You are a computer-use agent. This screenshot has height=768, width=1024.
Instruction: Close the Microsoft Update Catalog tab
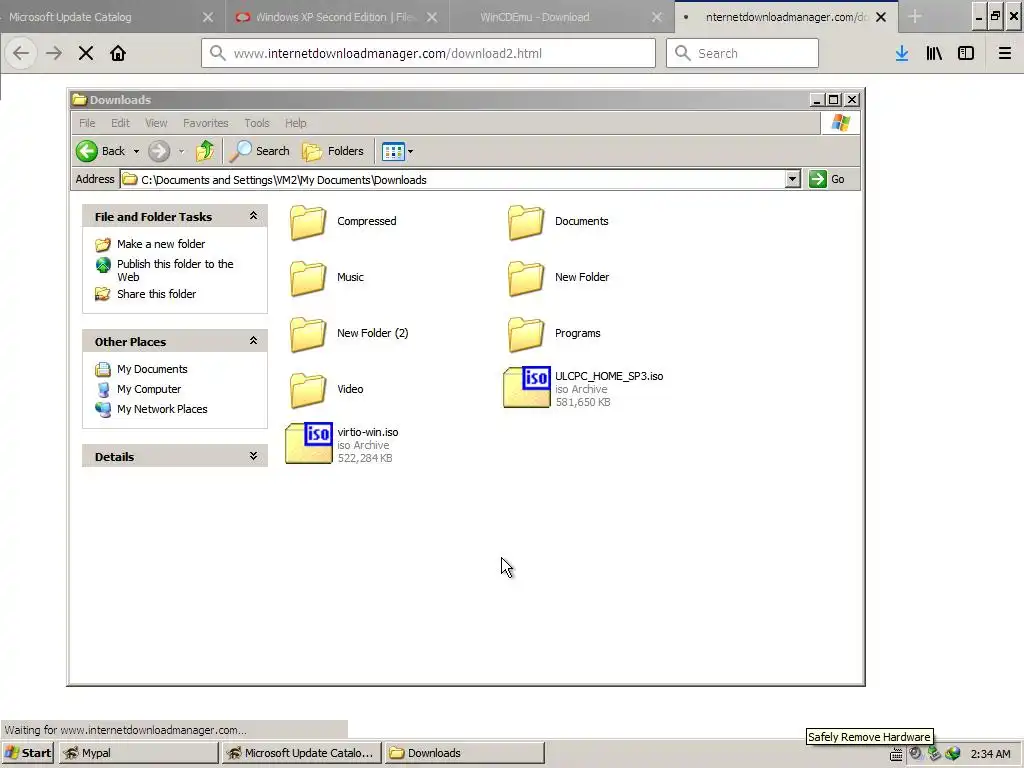click(x=208, y=18)
